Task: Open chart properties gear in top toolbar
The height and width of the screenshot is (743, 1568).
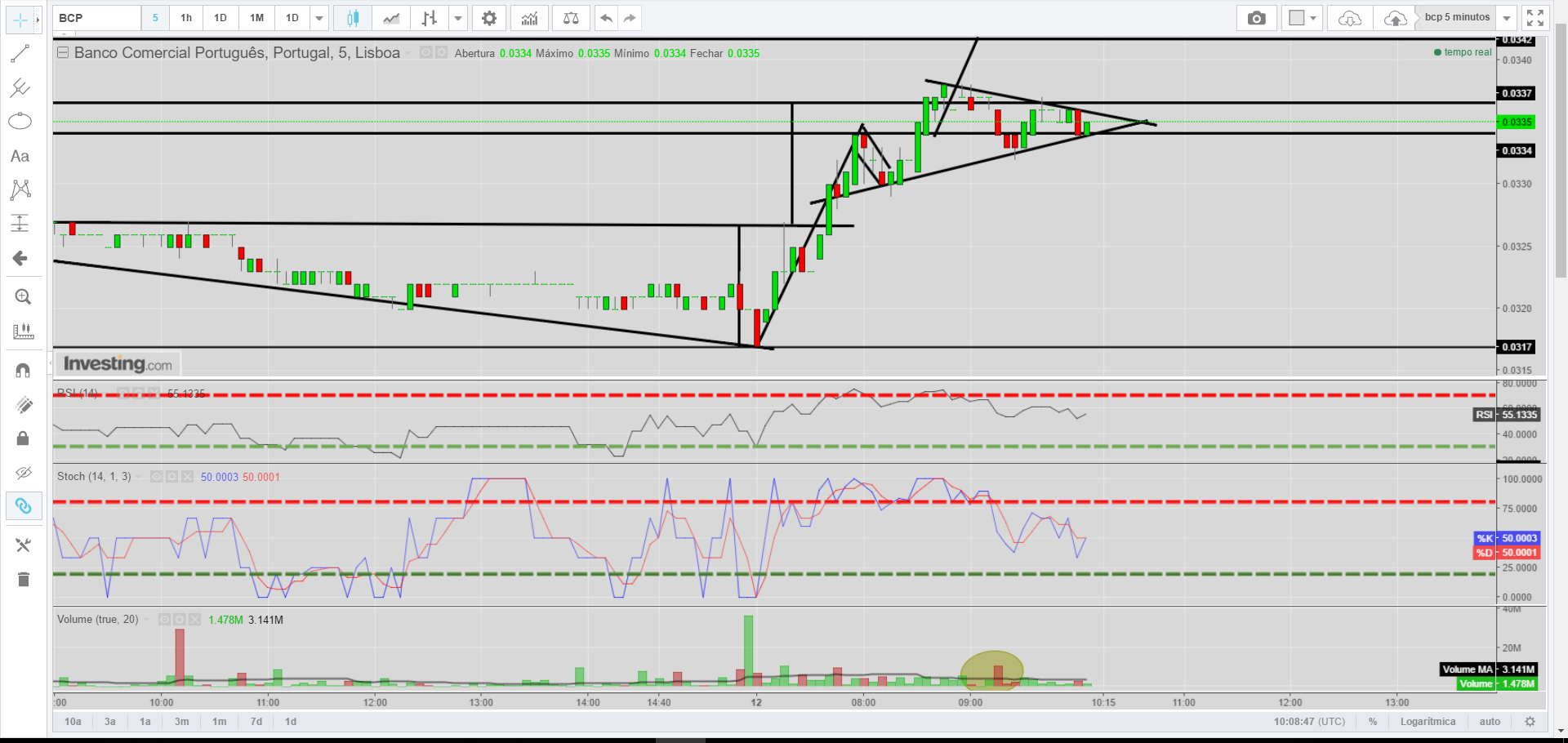Action: click(x=489, y=18)
